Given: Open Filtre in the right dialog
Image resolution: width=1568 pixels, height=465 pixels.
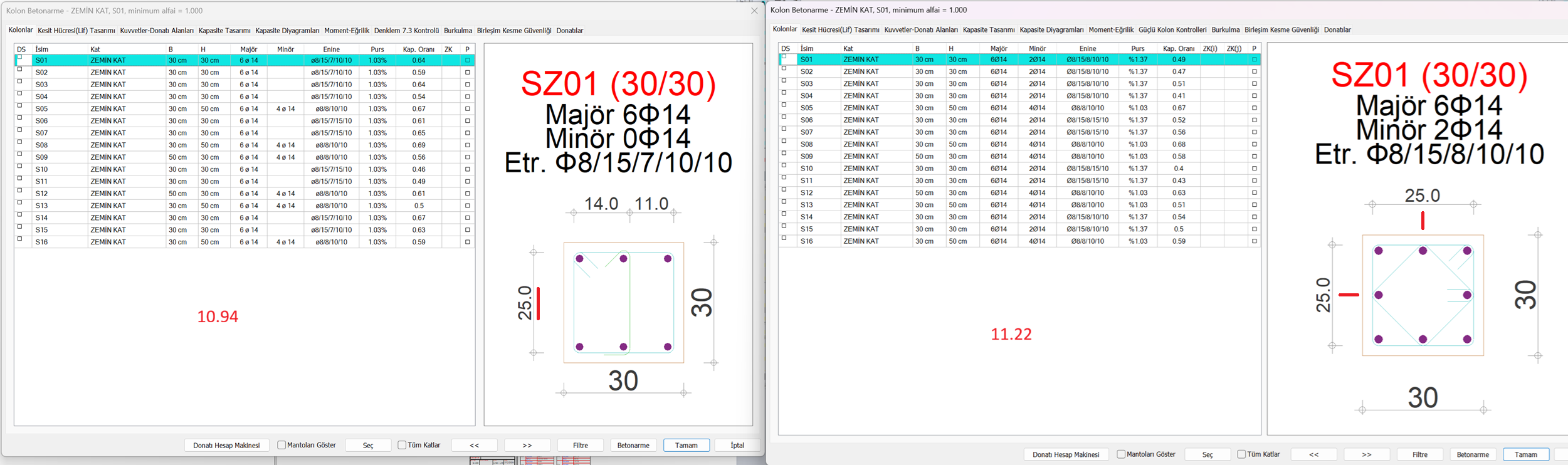Looking at the screenshot, I should pos(1419,454).
